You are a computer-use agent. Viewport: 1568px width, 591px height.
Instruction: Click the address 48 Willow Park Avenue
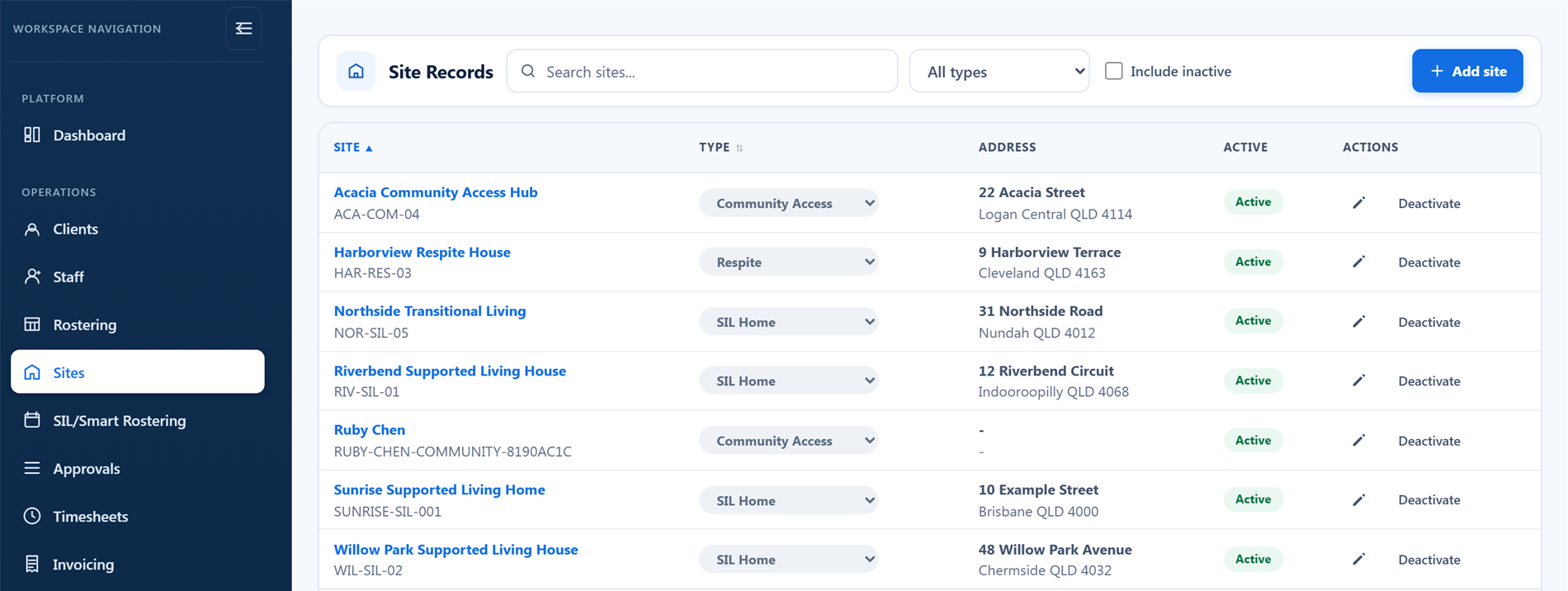tap(1055, 549)
